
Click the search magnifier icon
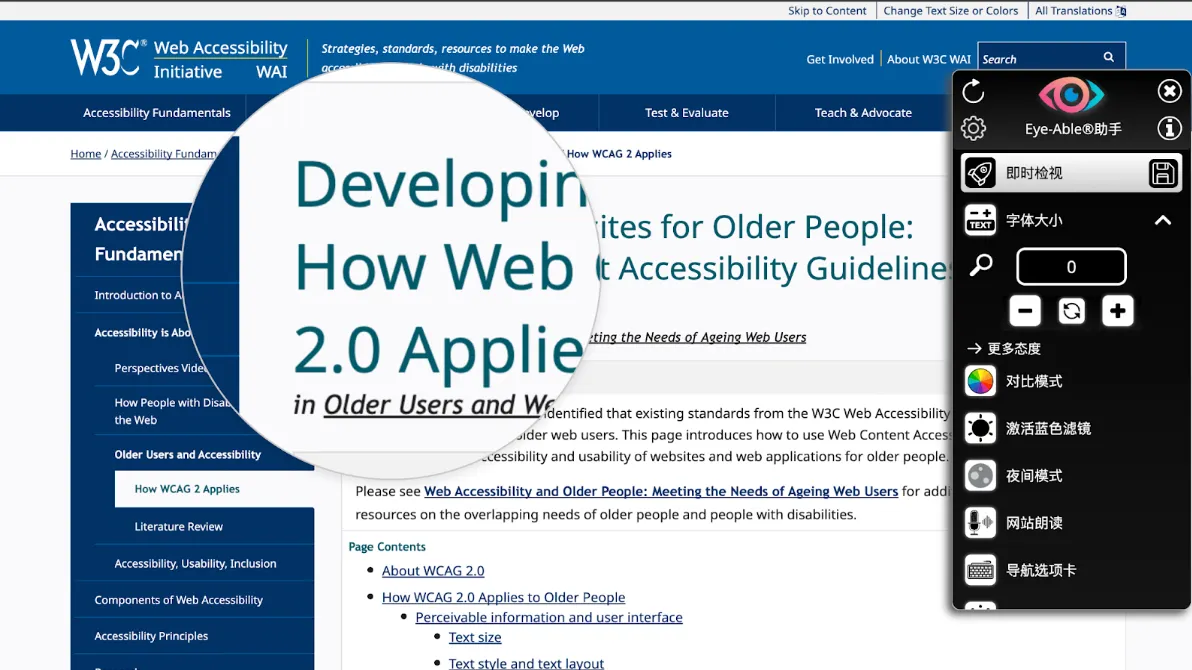click(1108, 57)
